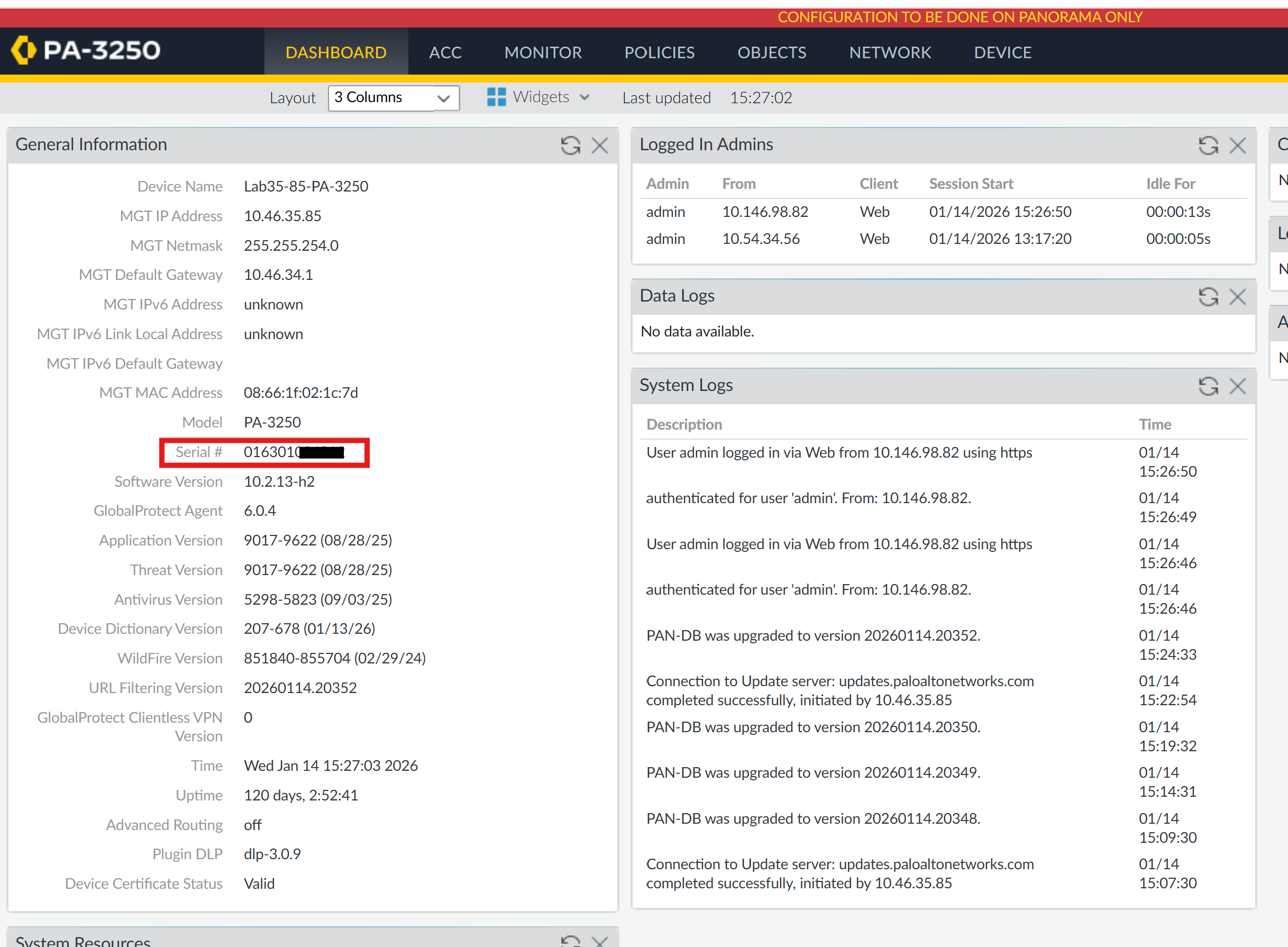Refresh the System Logs widget
The width and height of the screenshot is (1288, 947).
click(x=1208, y=386)
